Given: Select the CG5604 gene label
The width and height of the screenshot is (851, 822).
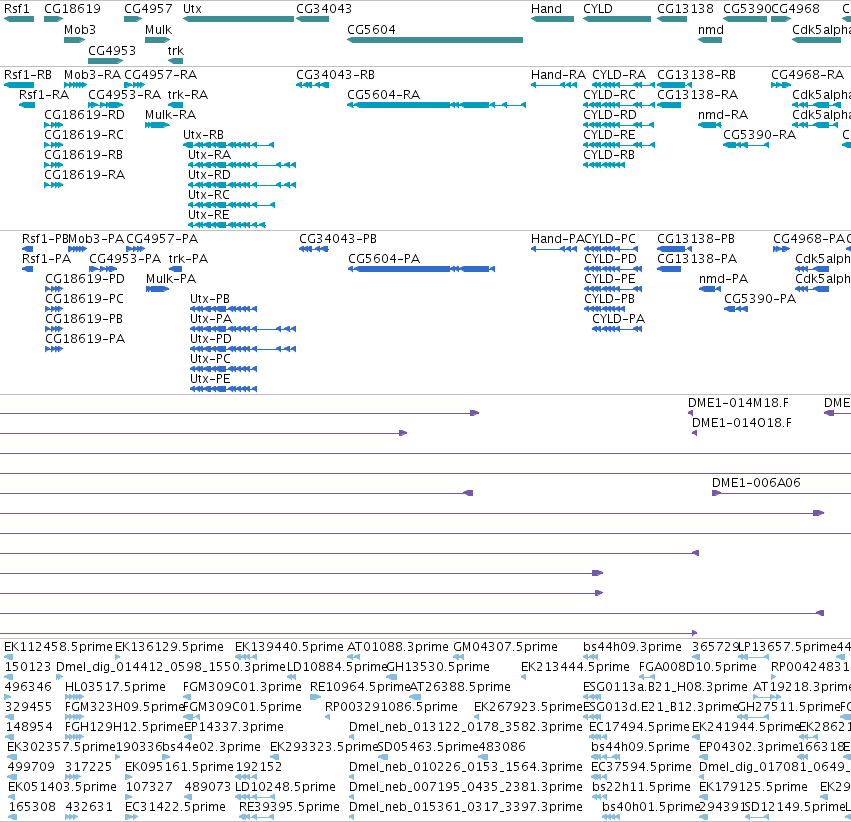Looking at the screenshot, I should click(371, 30).
